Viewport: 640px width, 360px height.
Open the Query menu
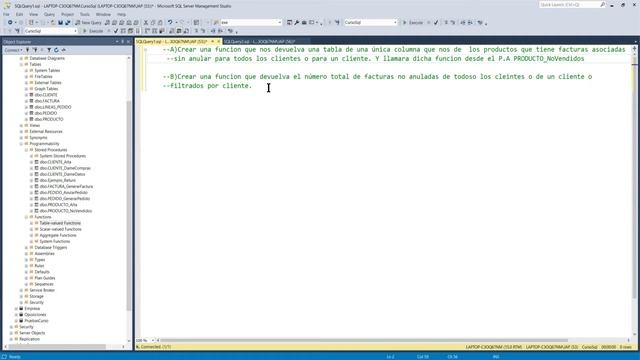(49, 14)
